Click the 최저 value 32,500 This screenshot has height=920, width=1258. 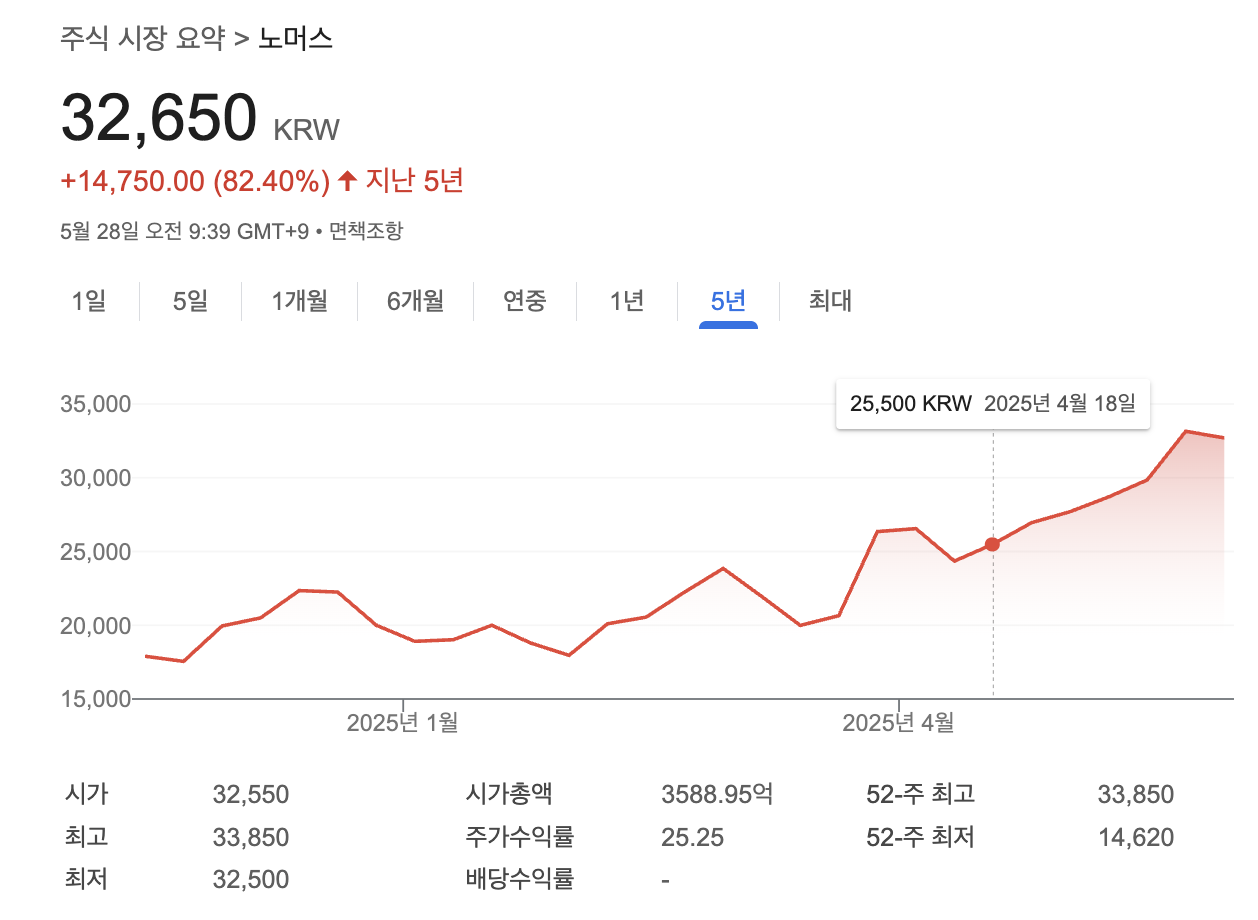(x=251, y=880)
